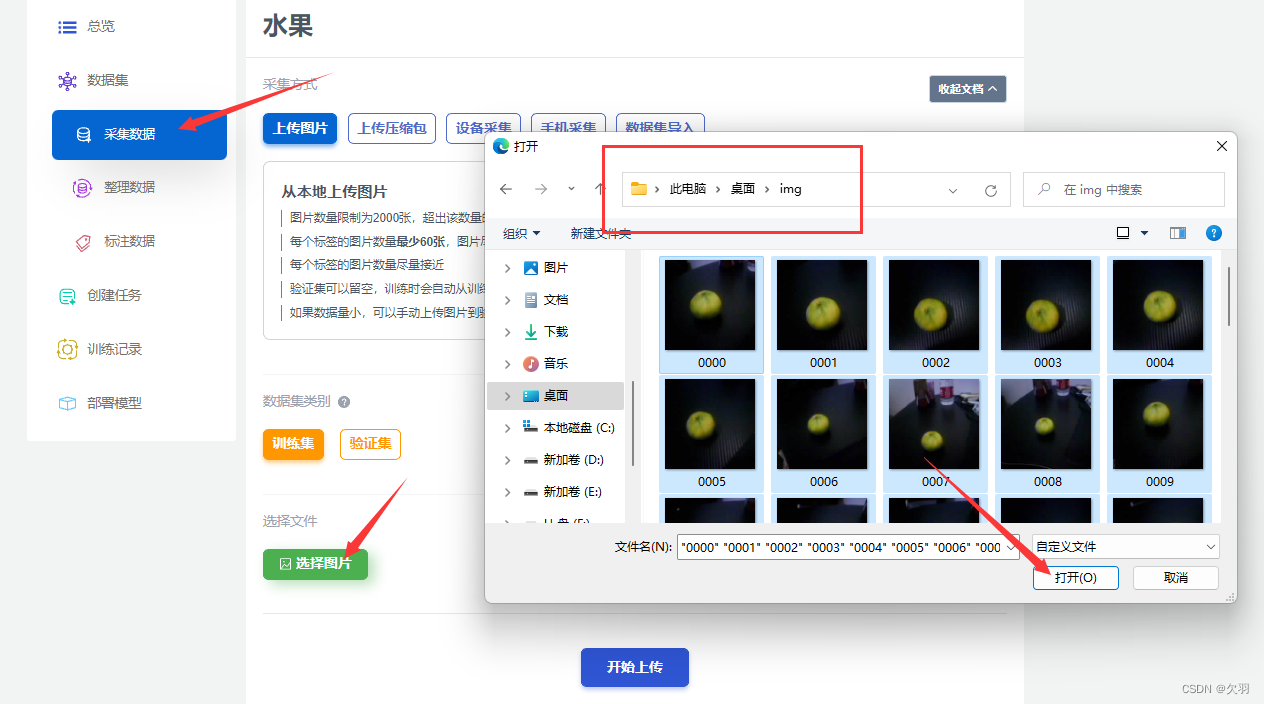The image size is (1264, 704).
Task: Click the 在 img 中搜索 field
Action: click(1124, 189)
